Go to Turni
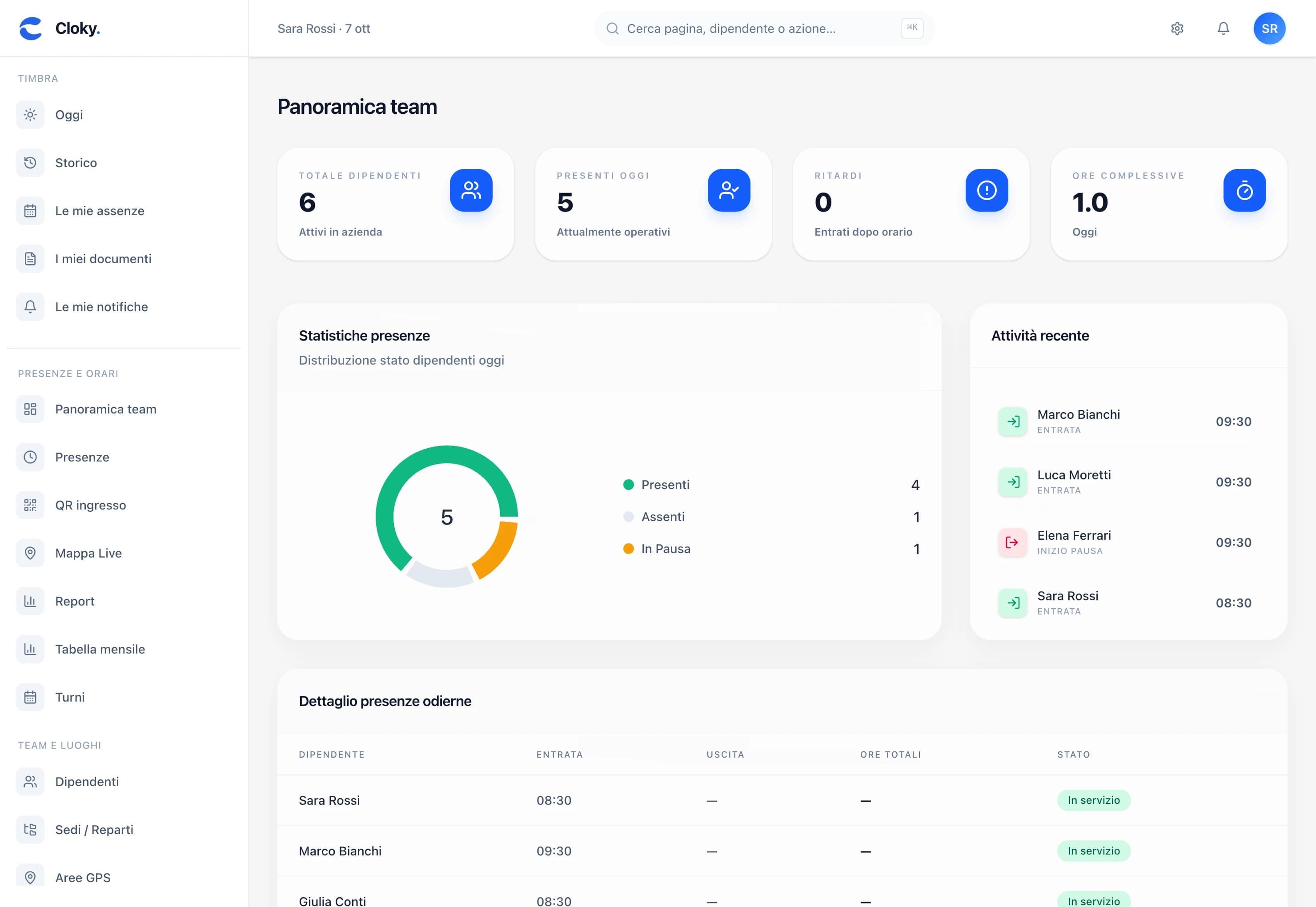 pyautogui.click(x=124, y=697)
